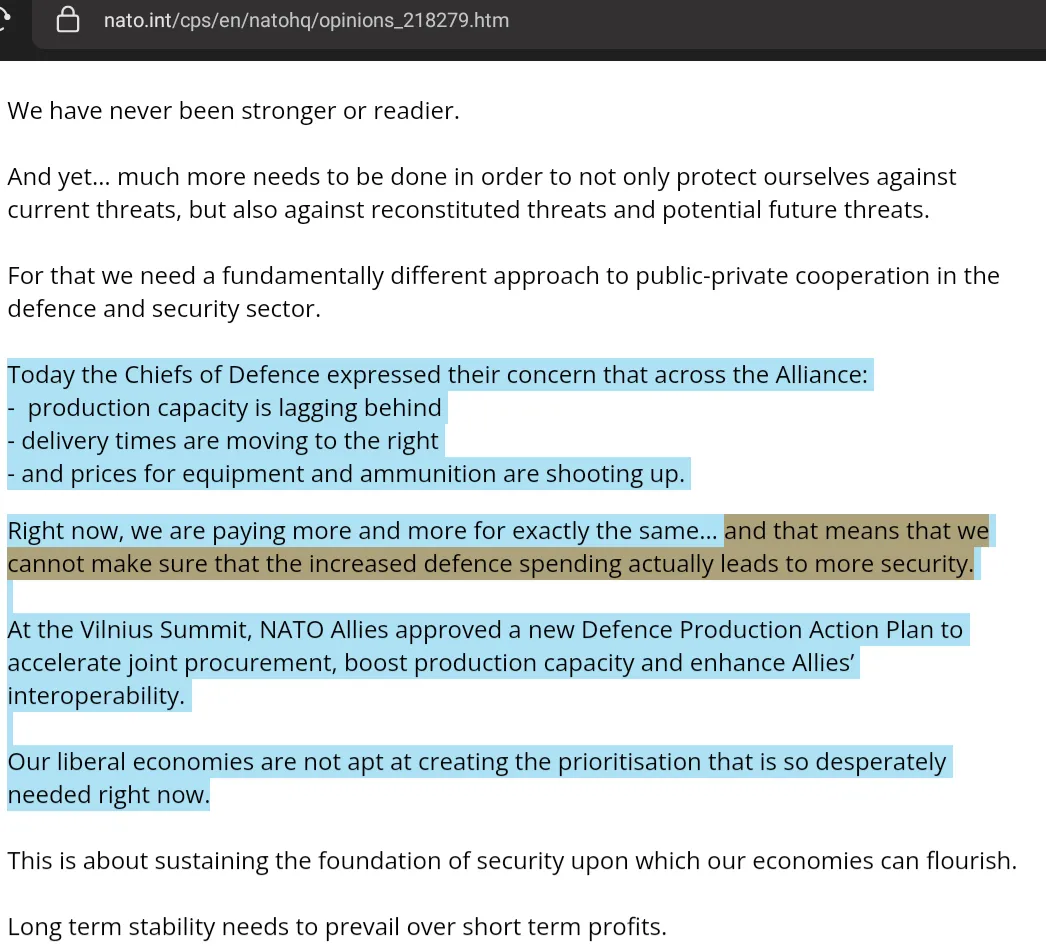Image resolution: width=1046 pixels, height=952 pixels.
Task: Click the line about accelerating joint procurement
Action: (432, 663)
